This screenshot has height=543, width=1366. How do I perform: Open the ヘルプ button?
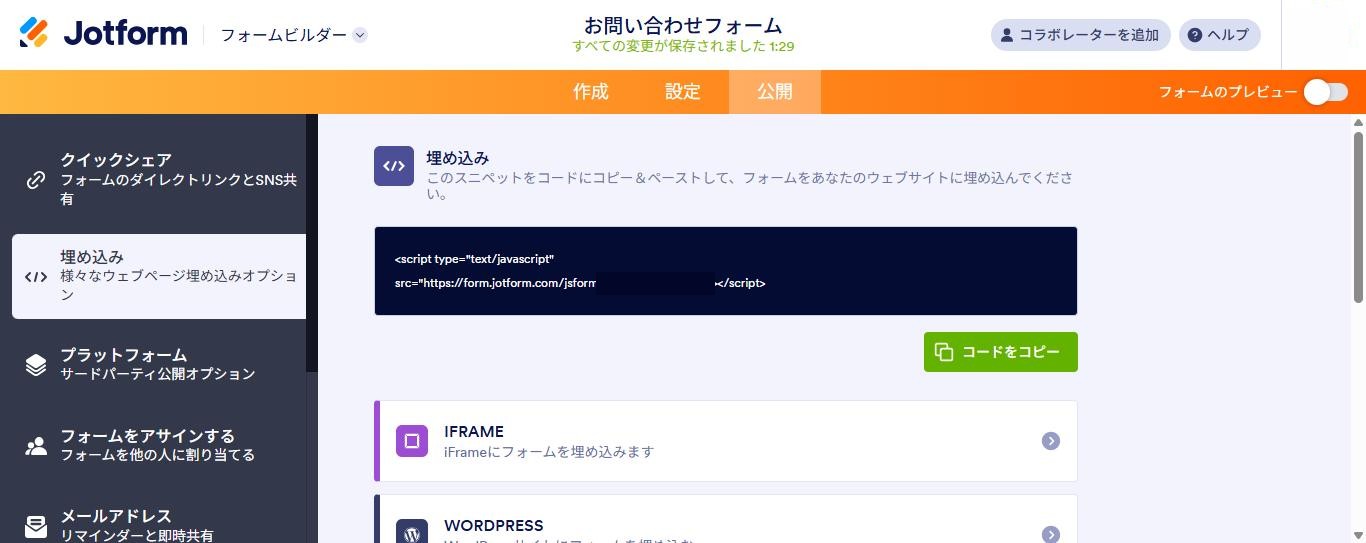[1219, 35]
